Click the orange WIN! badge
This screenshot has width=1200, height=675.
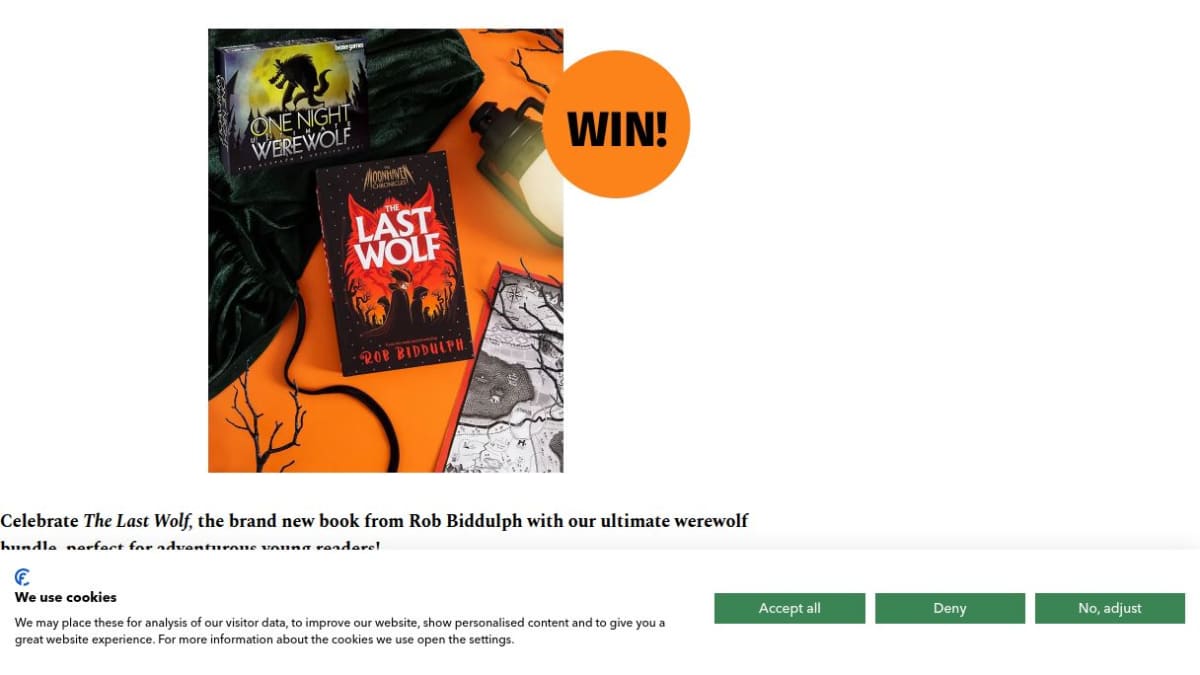click(x=617, y=125)
